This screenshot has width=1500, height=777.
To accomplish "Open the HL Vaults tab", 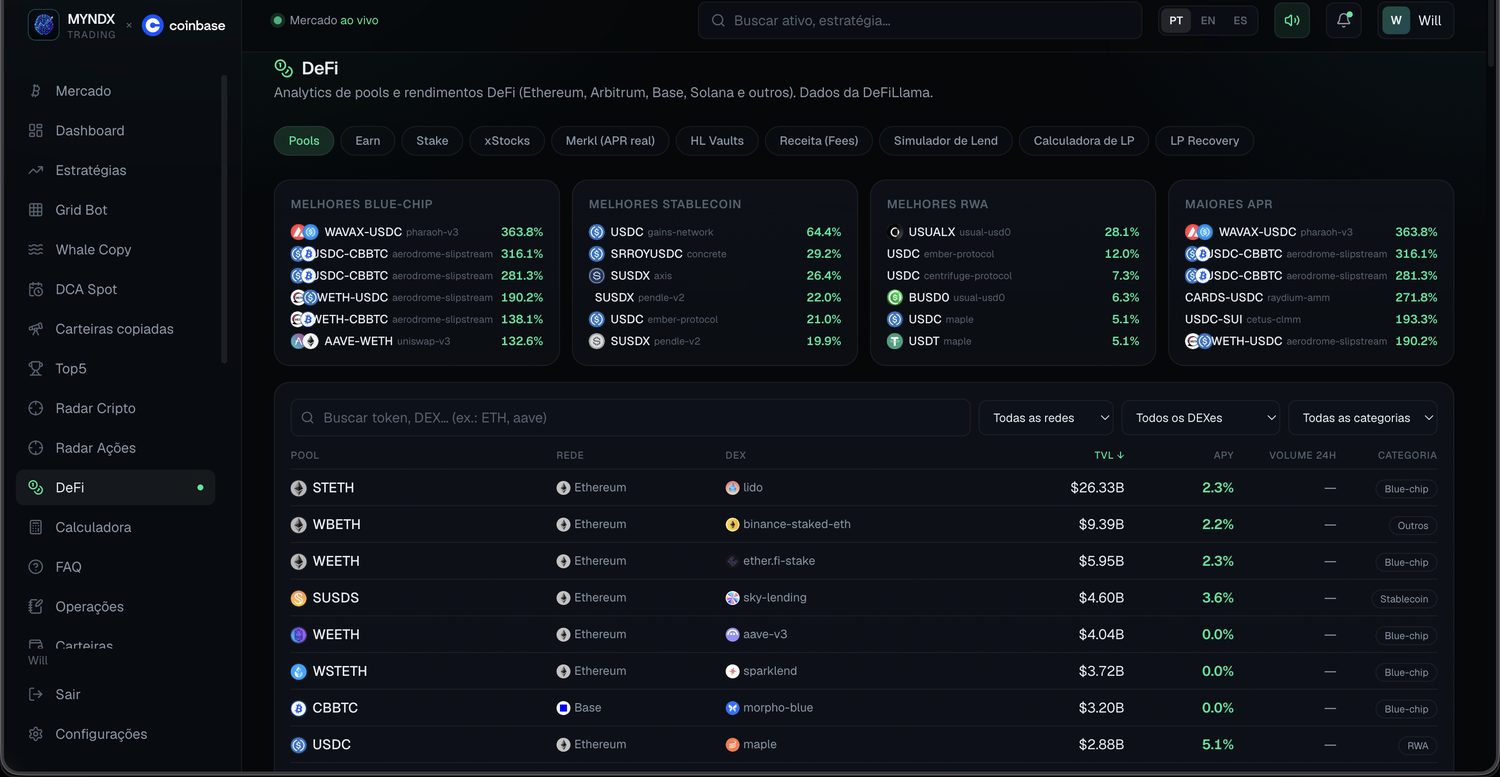I will [x=717, y=141].
